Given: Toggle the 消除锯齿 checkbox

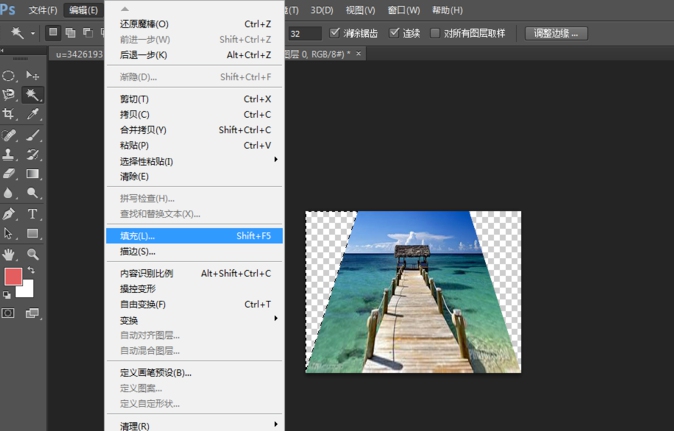Looking at the screenshot, I should point(334,33).
